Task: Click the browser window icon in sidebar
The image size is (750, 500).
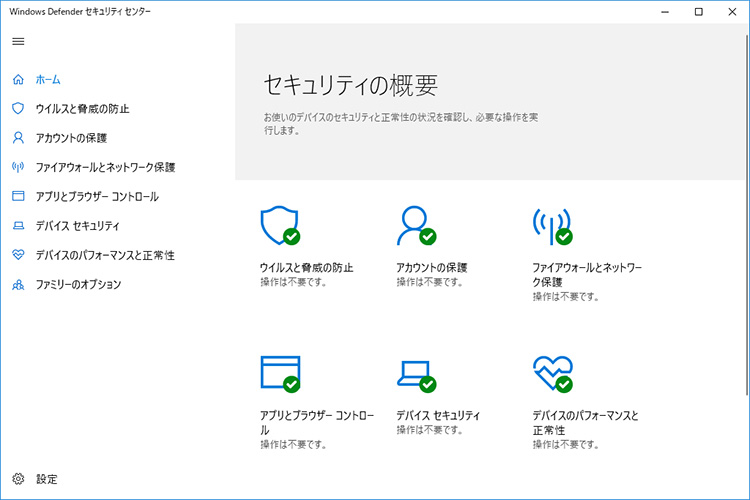Action: coord(18,196)
